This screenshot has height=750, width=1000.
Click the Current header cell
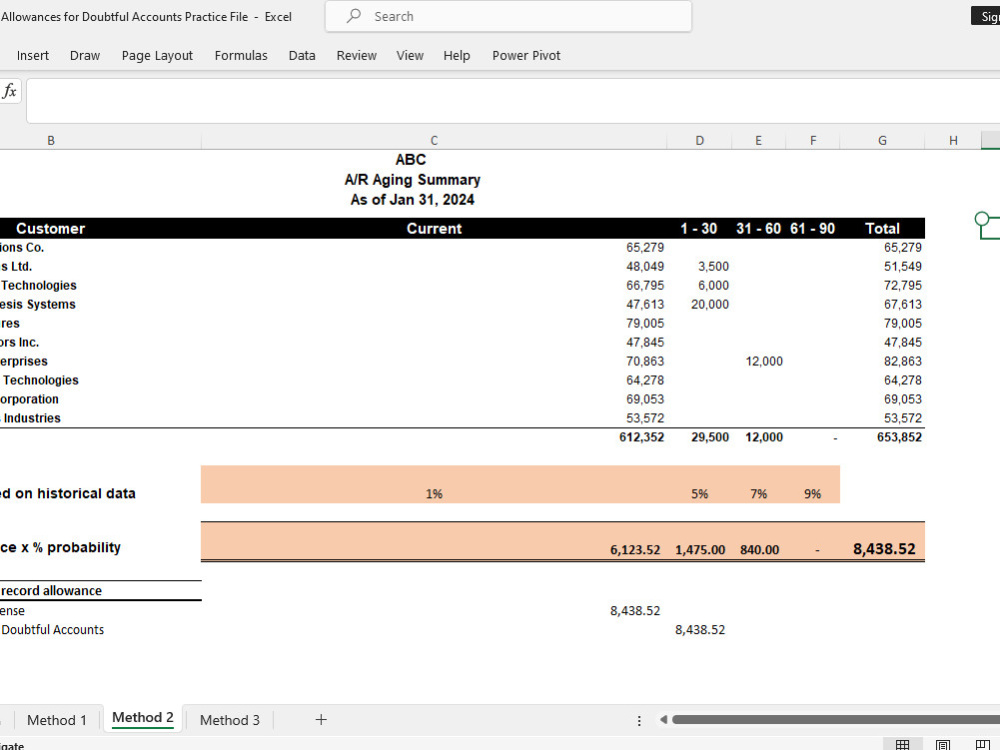click(434, 228)
